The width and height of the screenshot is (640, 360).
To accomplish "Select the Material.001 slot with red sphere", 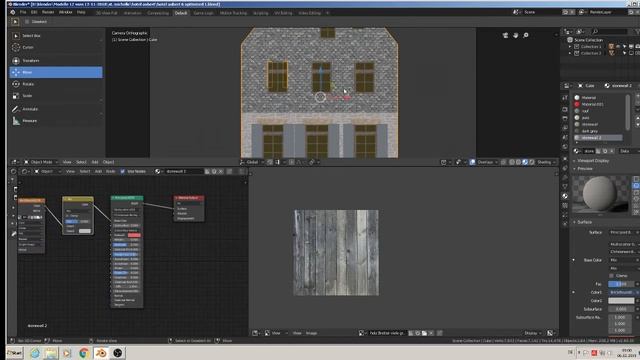I will [x=598, y=104].
